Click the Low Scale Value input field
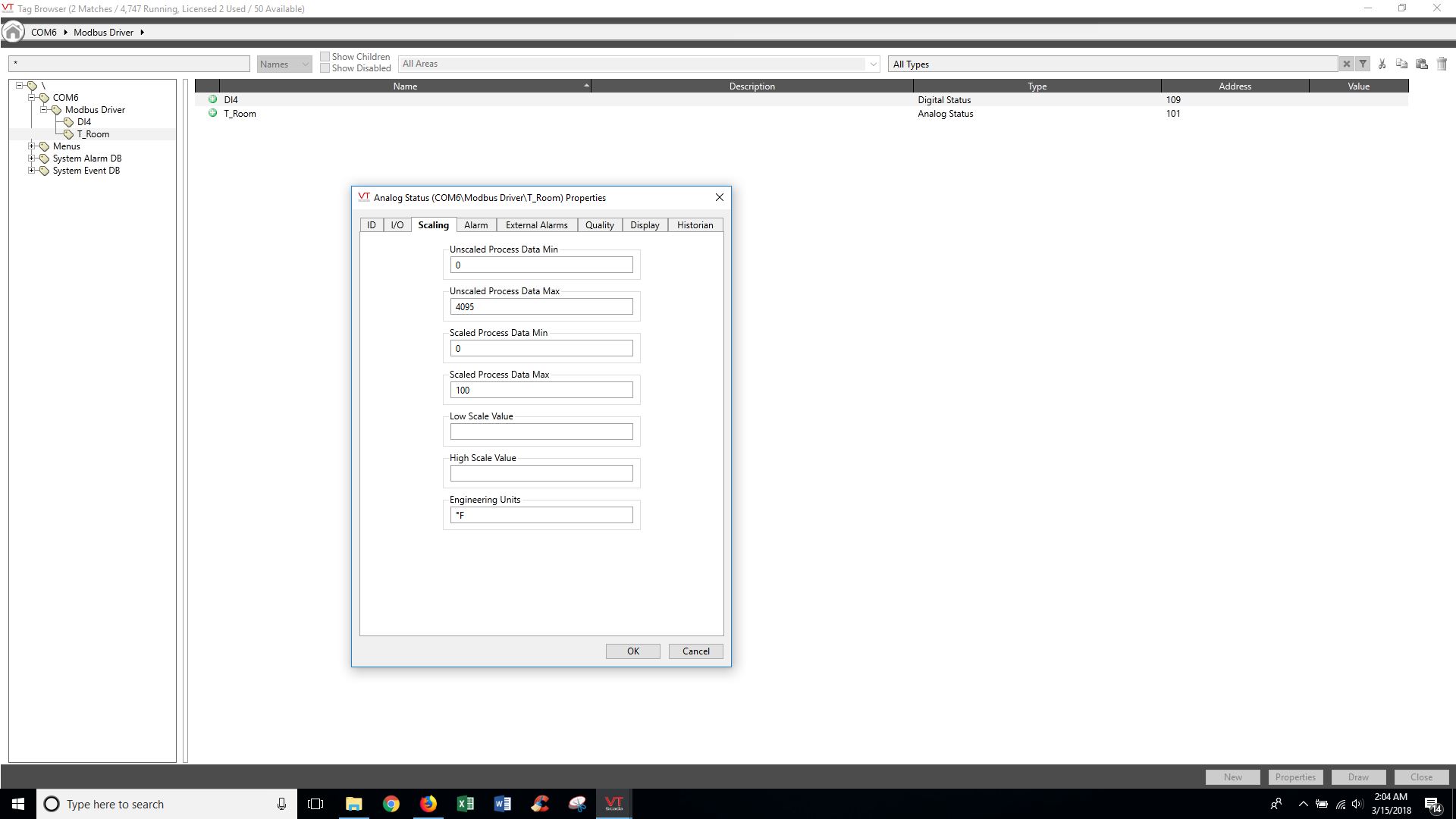Viewport: 1456px width, 819px height. point(541,432)
